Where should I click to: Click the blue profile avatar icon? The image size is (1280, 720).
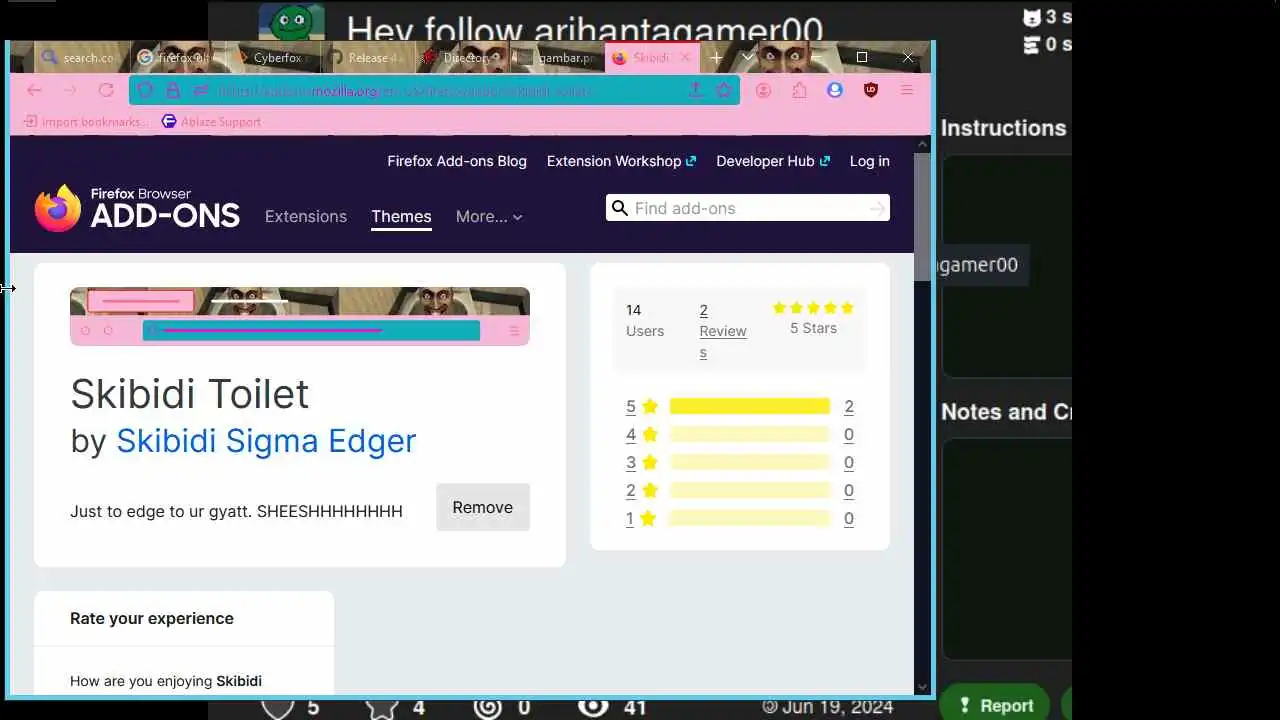[835, 90]
